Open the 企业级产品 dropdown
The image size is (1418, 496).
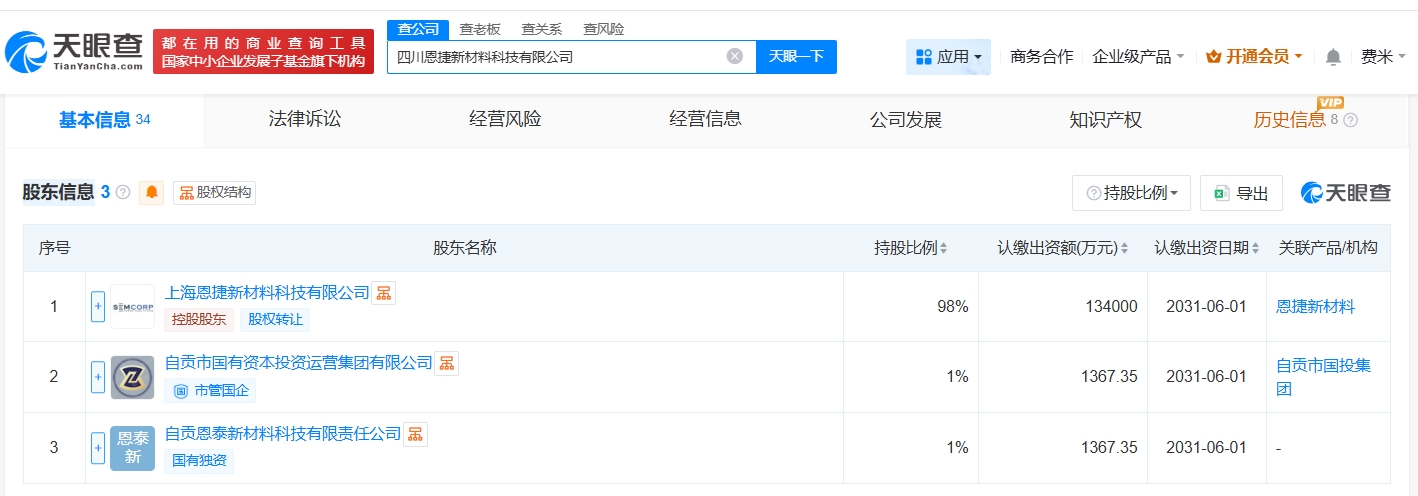pyautogui.click(x=1138, y=57)
